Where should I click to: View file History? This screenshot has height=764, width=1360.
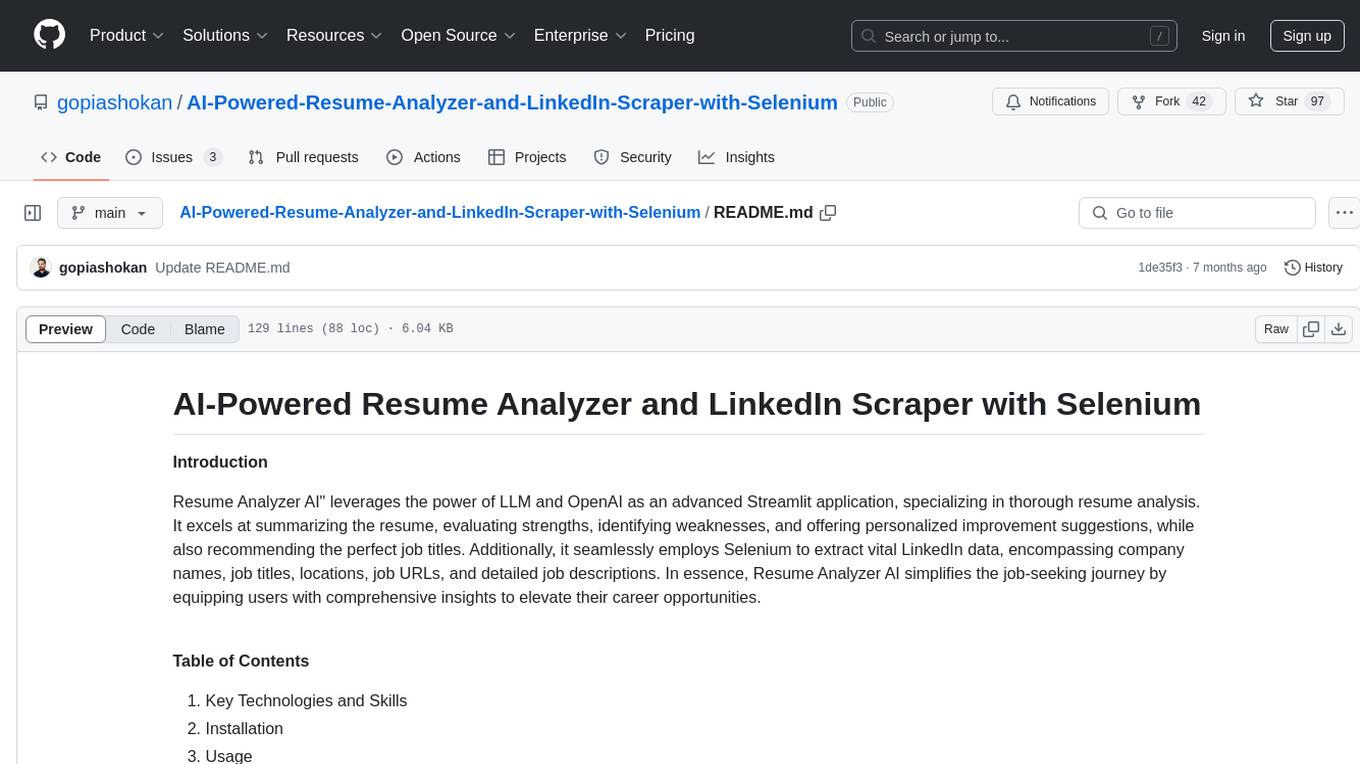pos(1313,268)
